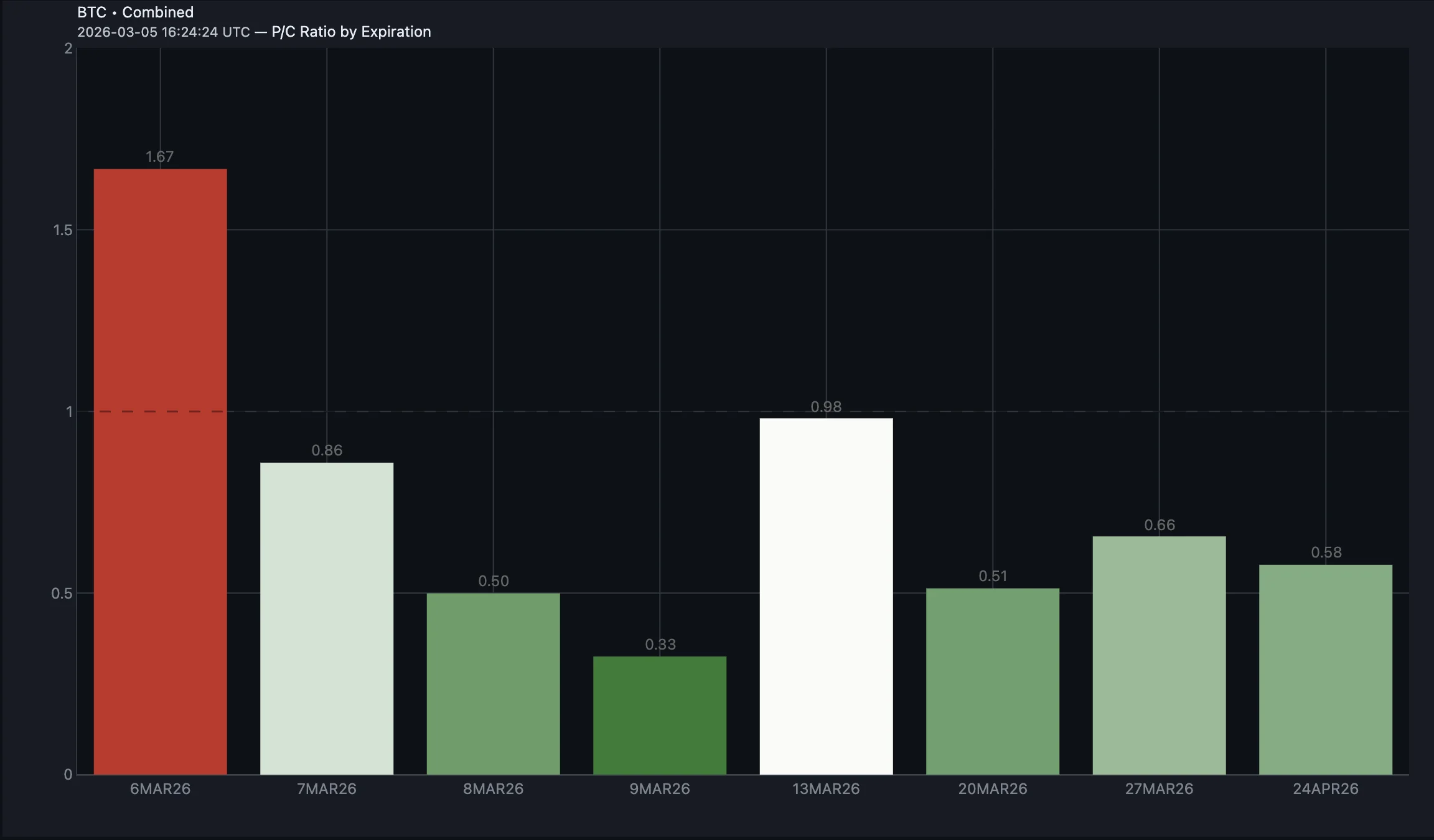Select the 27MAR26 bar
Viewport: 1434px width, 840px height.
(1159, 655)
